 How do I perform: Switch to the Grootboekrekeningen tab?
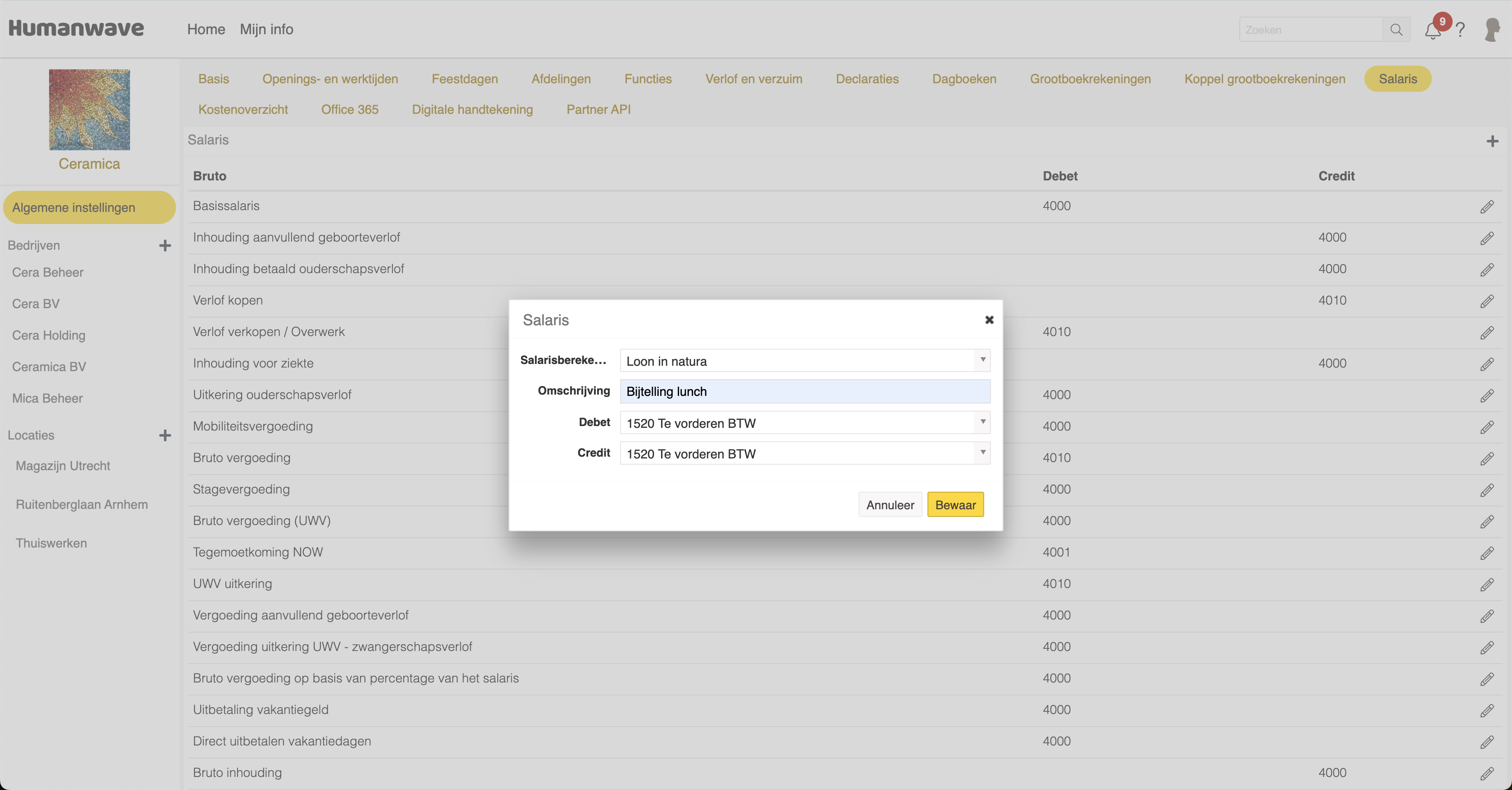[1090, 79]
